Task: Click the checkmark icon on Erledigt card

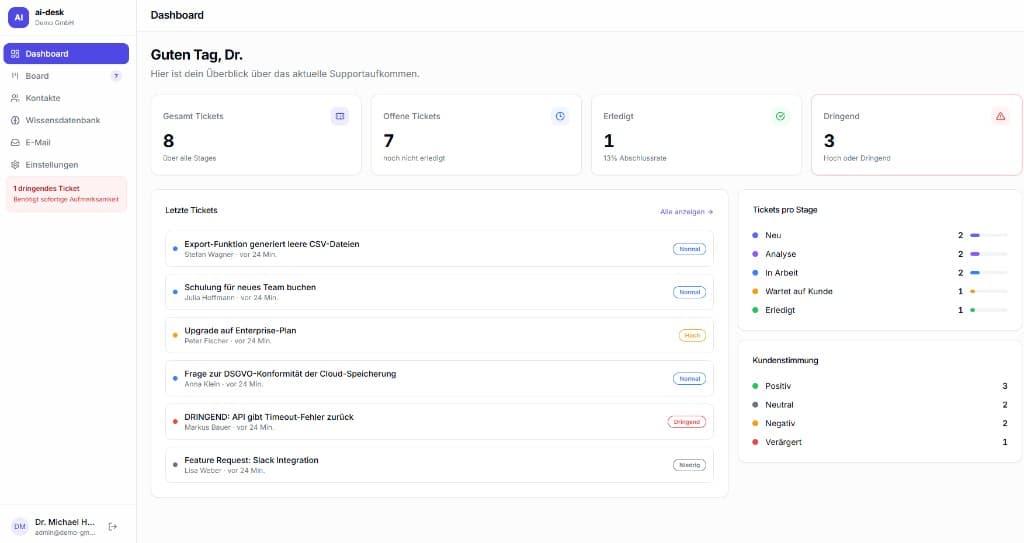Action: [x=780, y=116]
